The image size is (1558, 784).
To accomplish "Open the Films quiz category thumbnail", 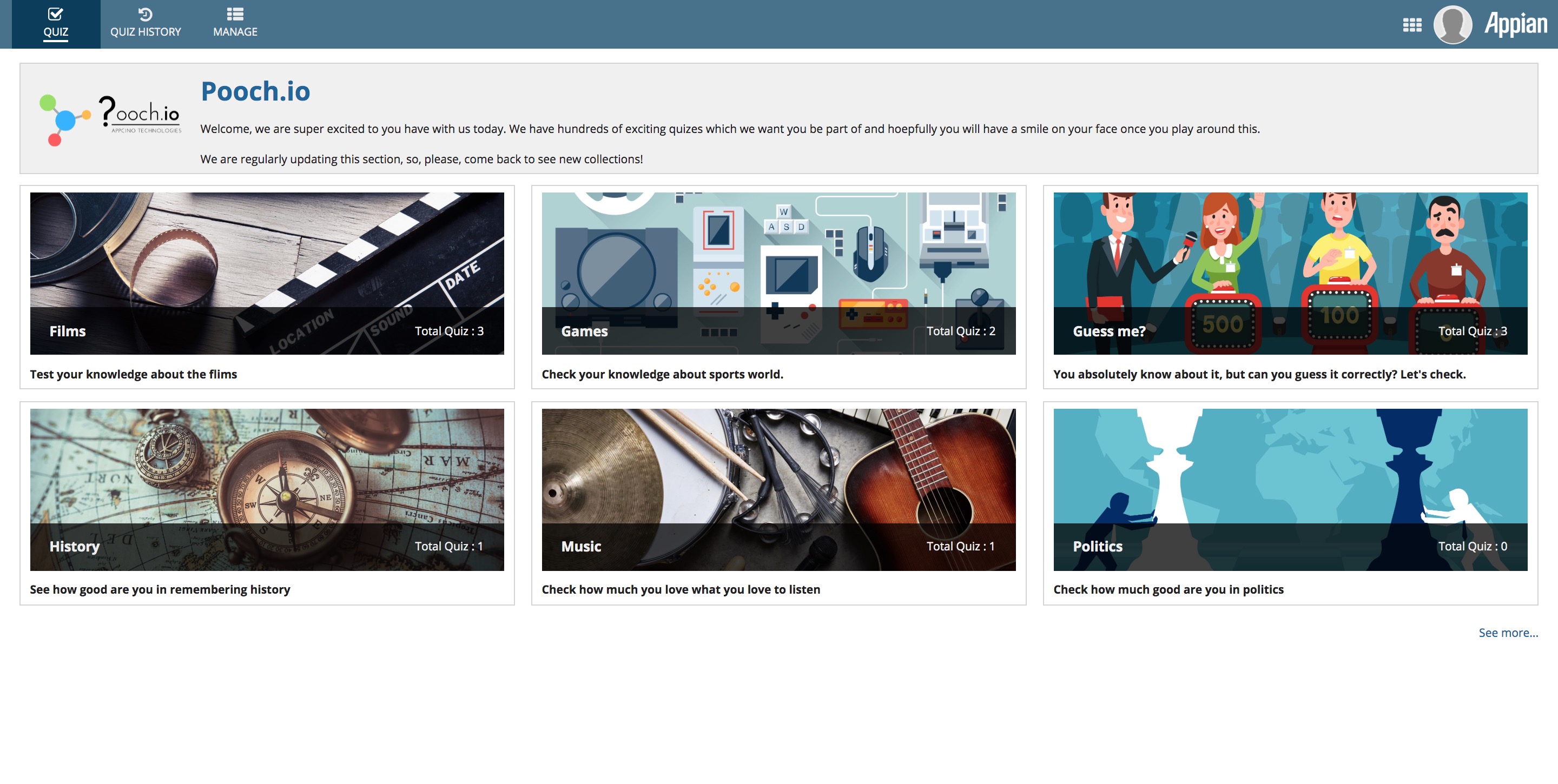I will point(267,254).
